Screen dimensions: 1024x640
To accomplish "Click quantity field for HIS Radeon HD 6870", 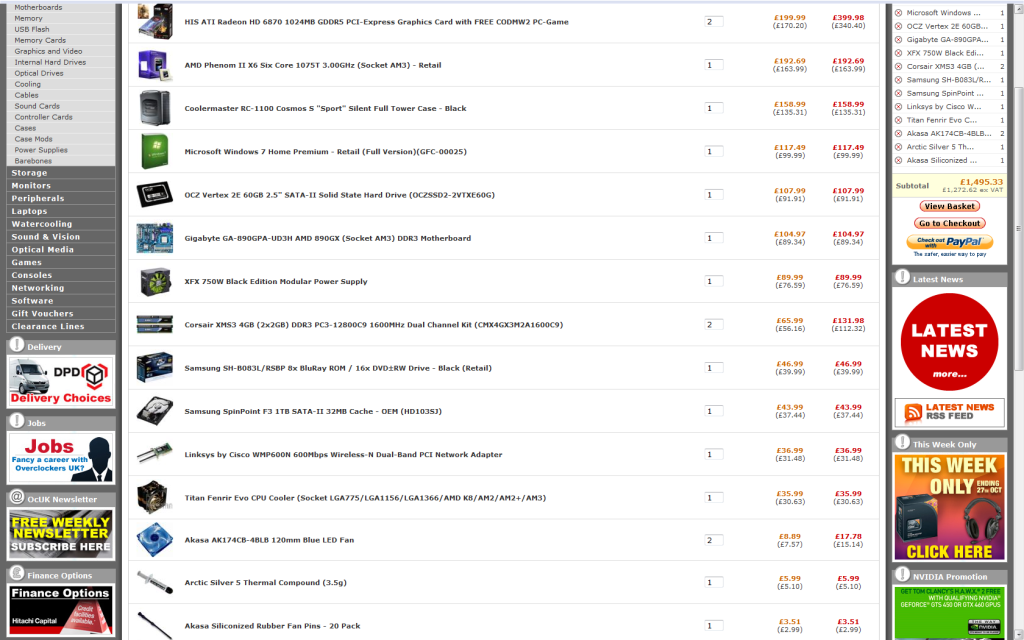I will tap(714, 22).
